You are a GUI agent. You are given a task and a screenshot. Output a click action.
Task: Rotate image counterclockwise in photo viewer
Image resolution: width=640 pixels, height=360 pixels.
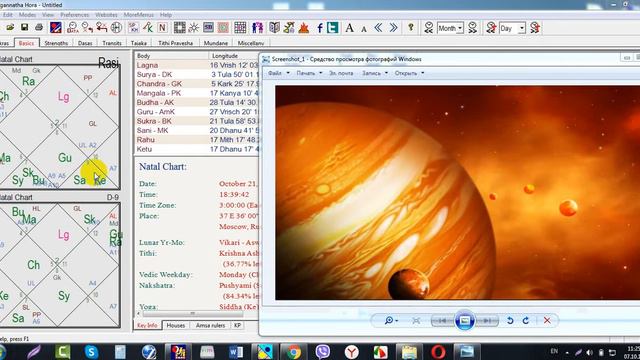(510, 321)
